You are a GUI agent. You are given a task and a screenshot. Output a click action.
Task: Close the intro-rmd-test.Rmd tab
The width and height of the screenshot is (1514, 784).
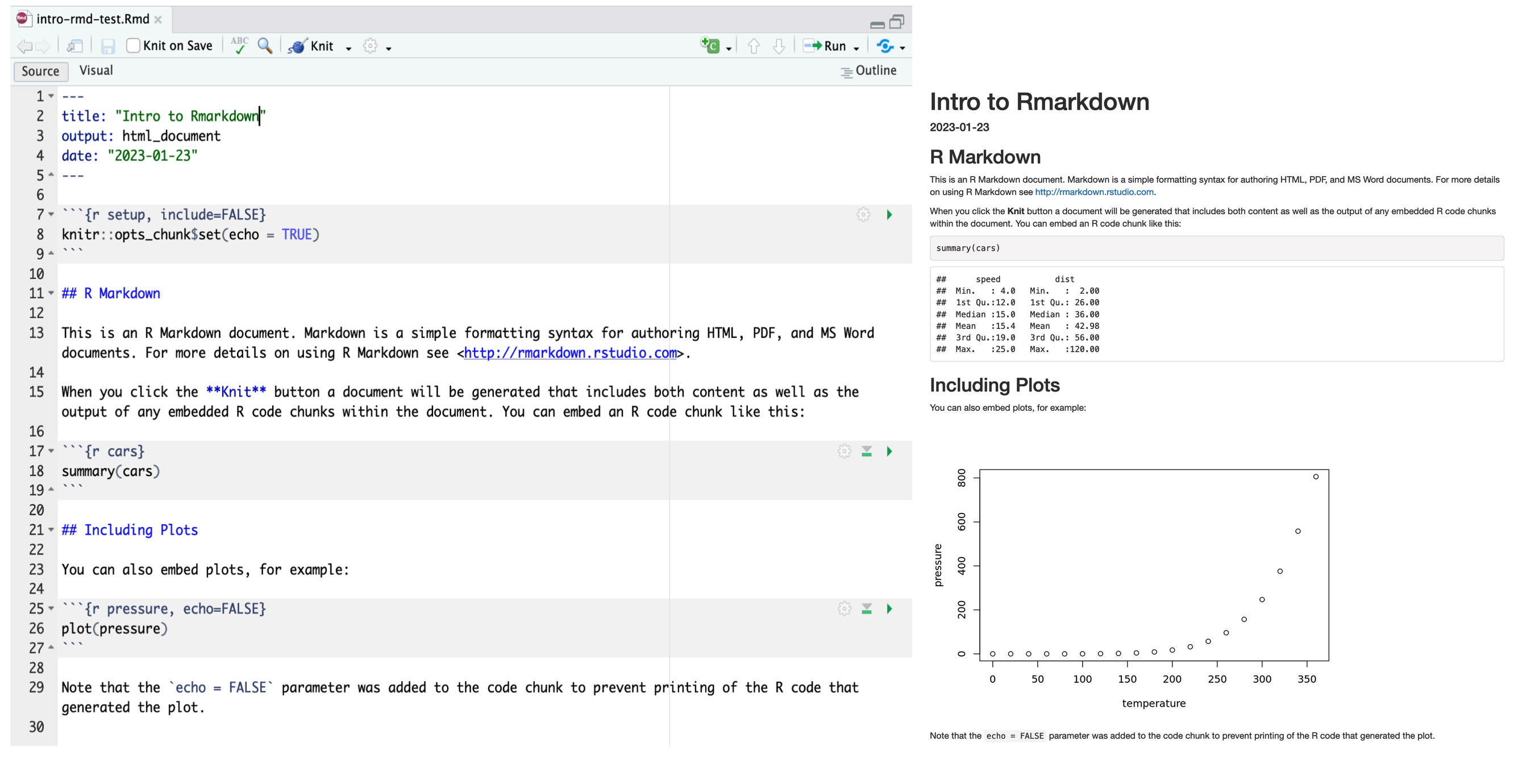158,19
